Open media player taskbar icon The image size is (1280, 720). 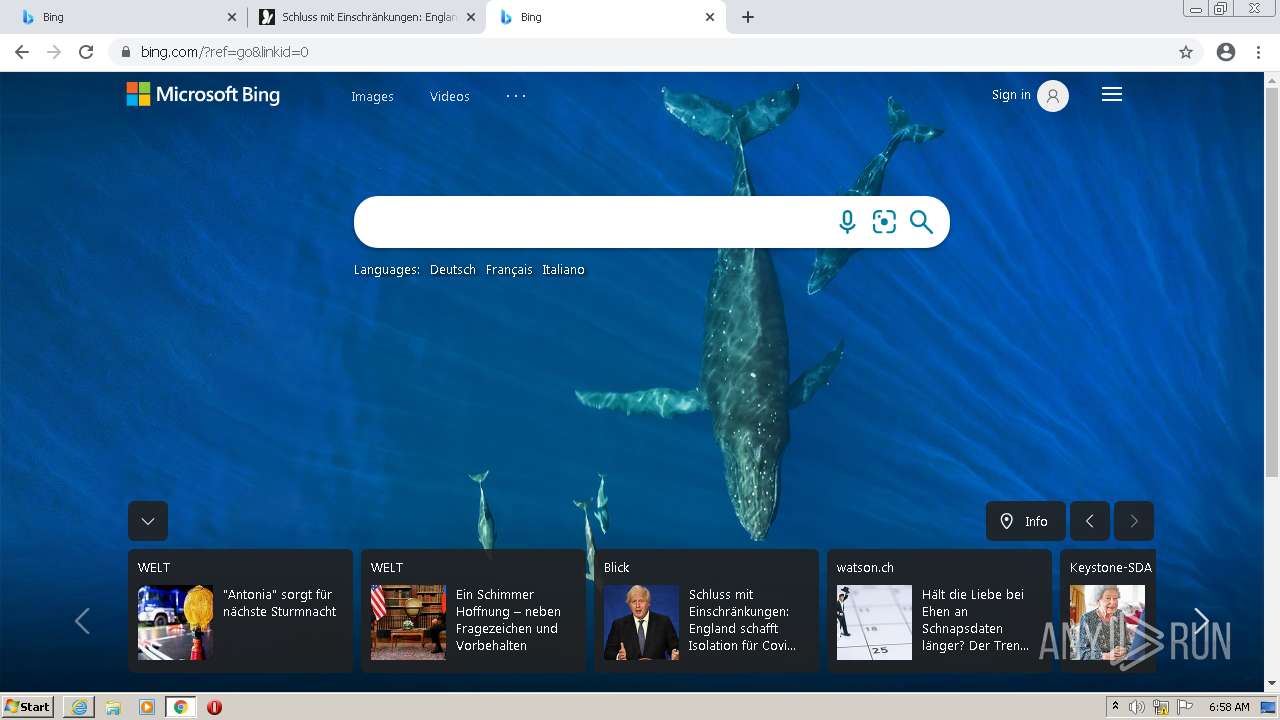click(x=147, y=707)
